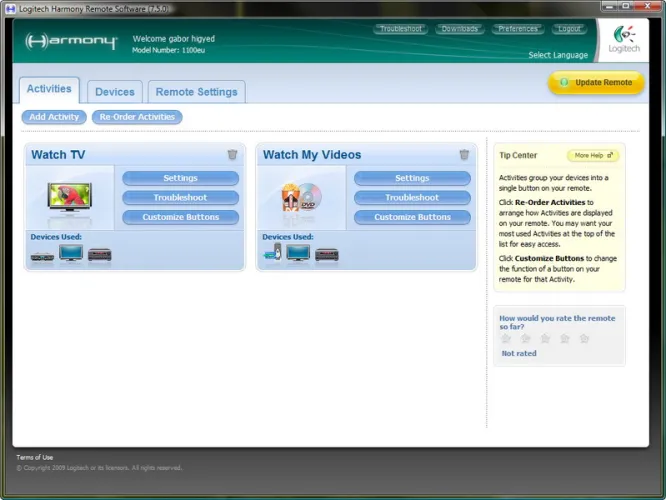Viewport: 666px width, 500px height.
Task: Switch to the Devices tab
Action: coord(115,92)
